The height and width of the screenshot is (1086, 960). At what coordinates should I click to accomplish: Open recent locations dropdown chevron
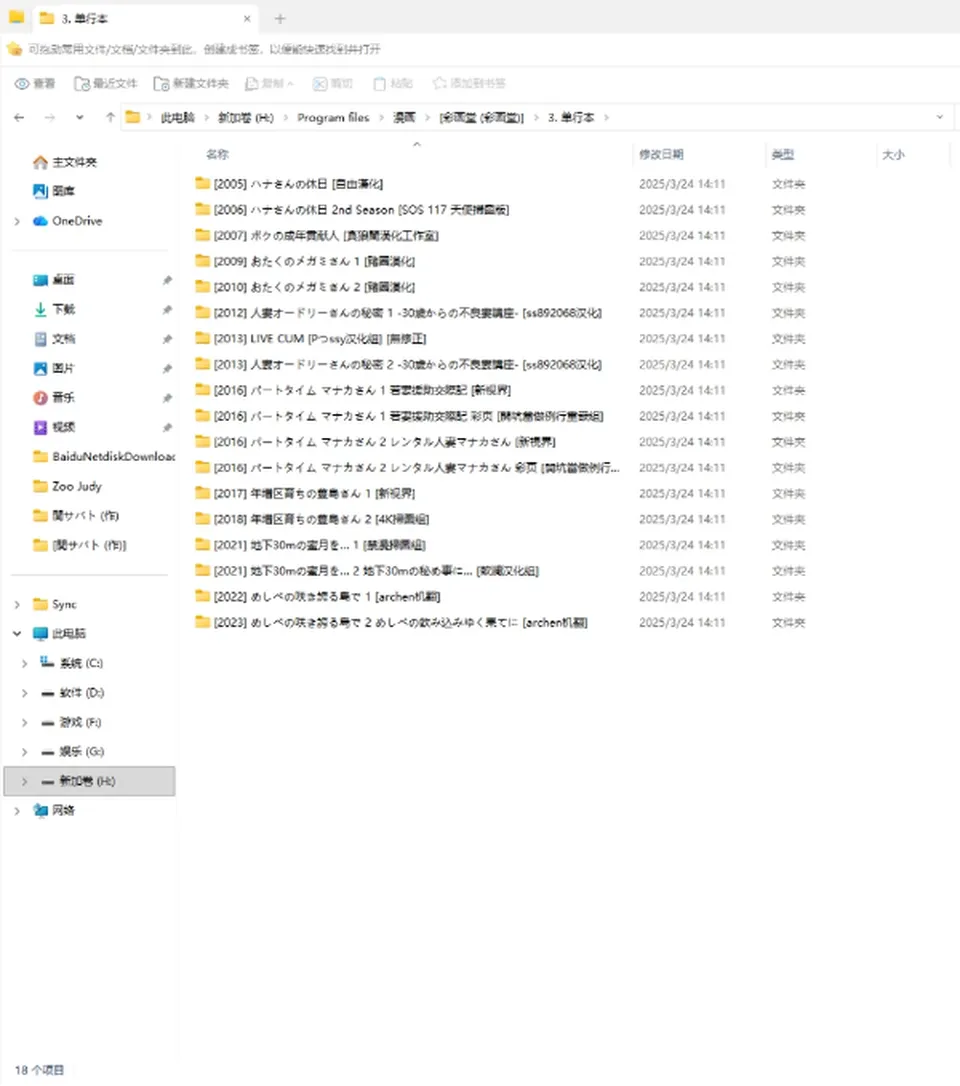80,118
